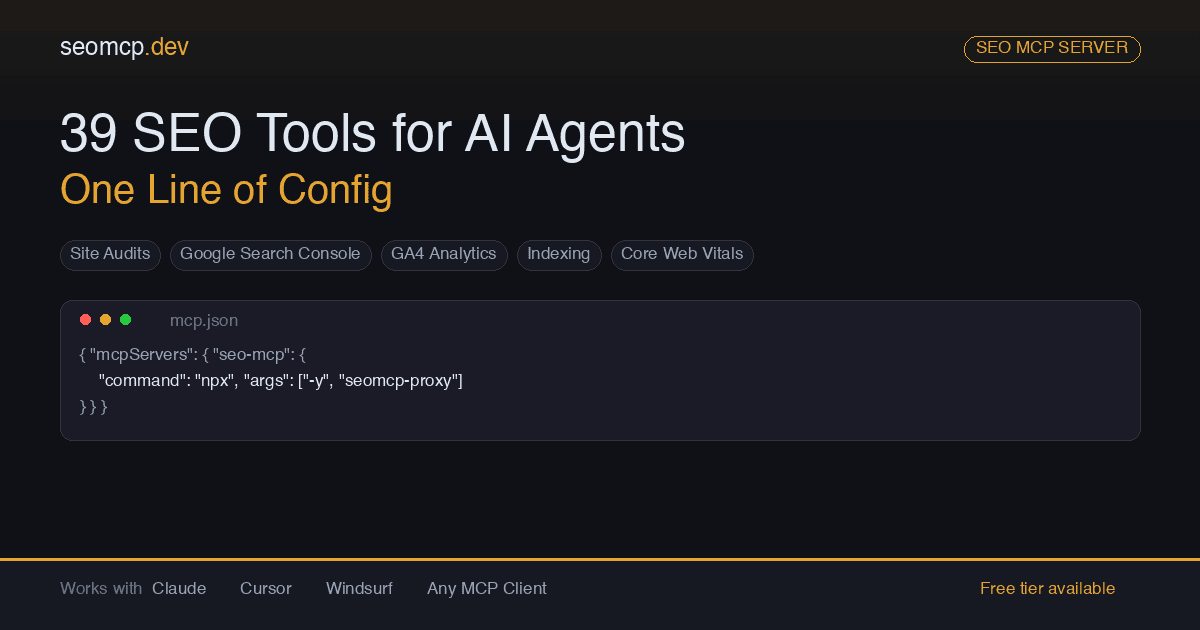Open the Claude link in the footer

point(179,589)
